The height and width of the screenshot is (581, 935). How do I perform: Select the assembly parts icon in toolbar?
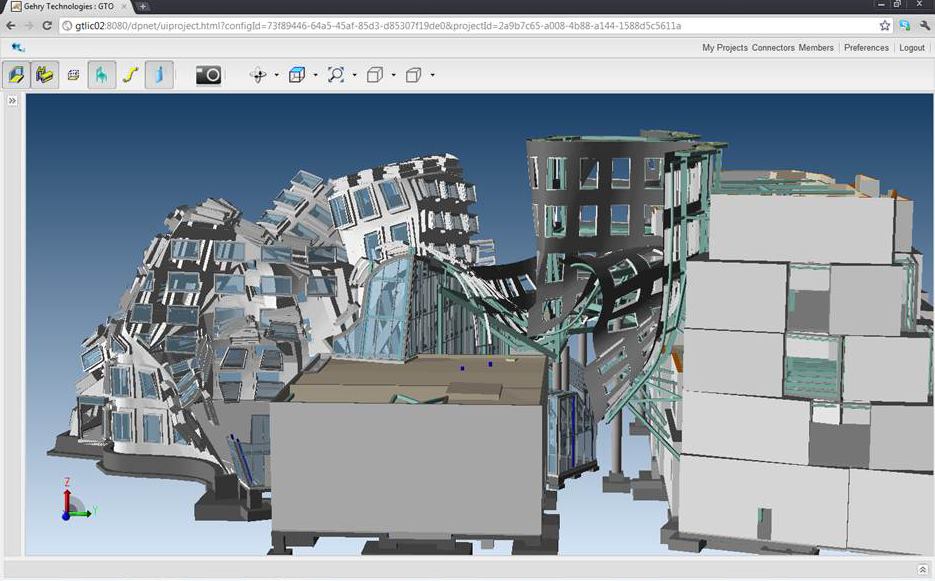[x=44, y=74]
